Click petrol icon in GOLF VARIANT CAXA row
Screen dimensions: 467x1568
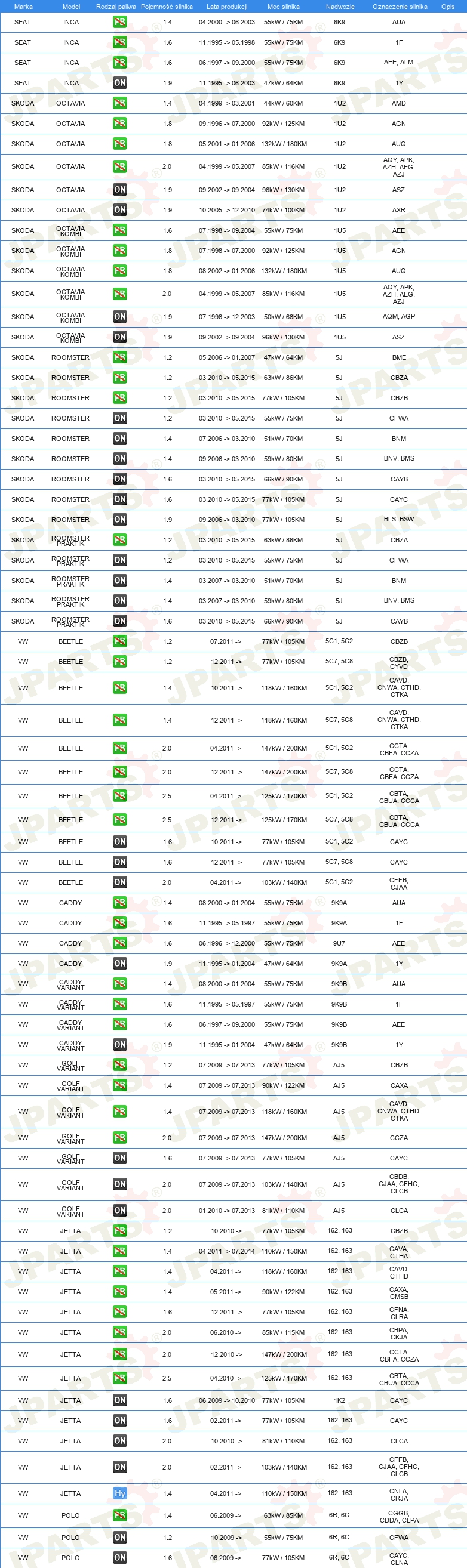click(x=120, y=1085)
